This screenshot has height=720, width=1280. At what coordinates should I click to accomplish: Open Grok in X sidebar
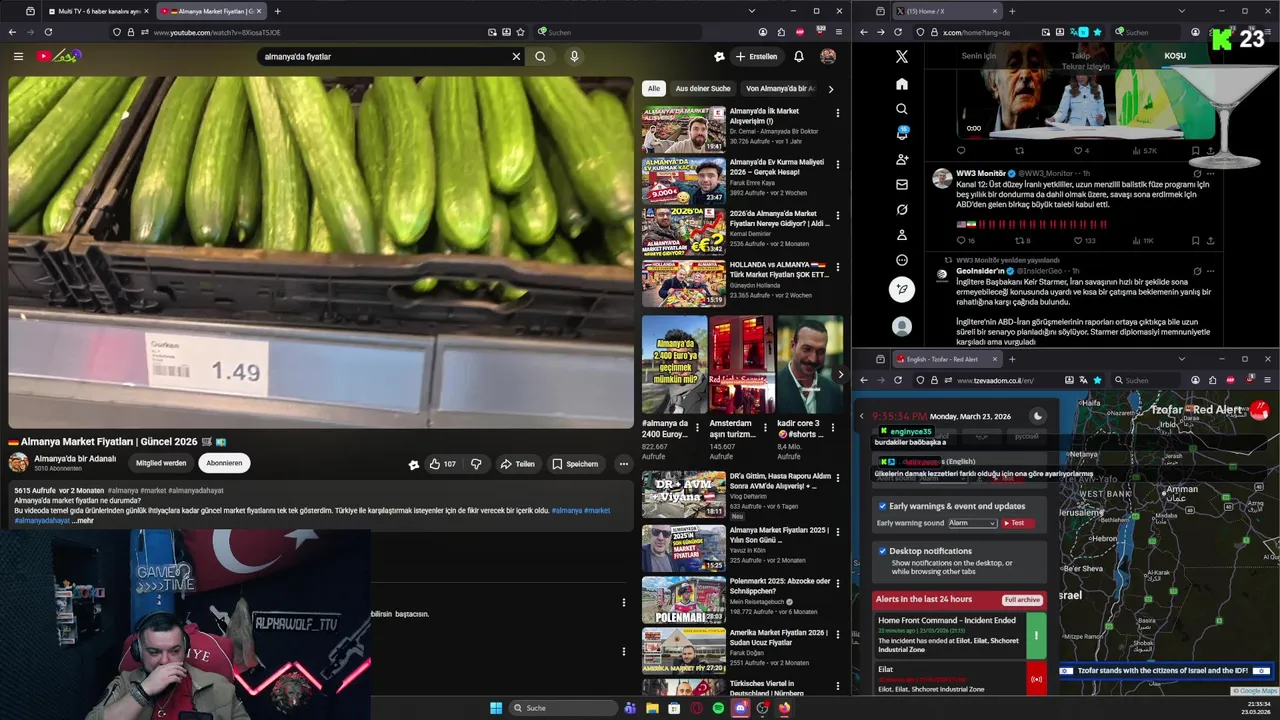pyautogui.click(x=902, y=210)
